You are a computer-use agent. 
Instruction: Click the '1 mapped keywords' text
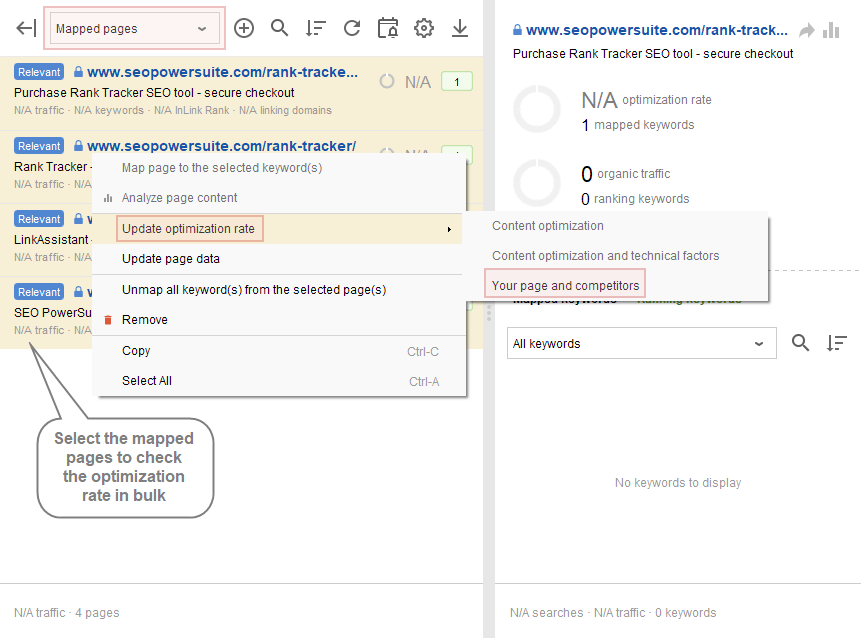click(x=638, y=125)
